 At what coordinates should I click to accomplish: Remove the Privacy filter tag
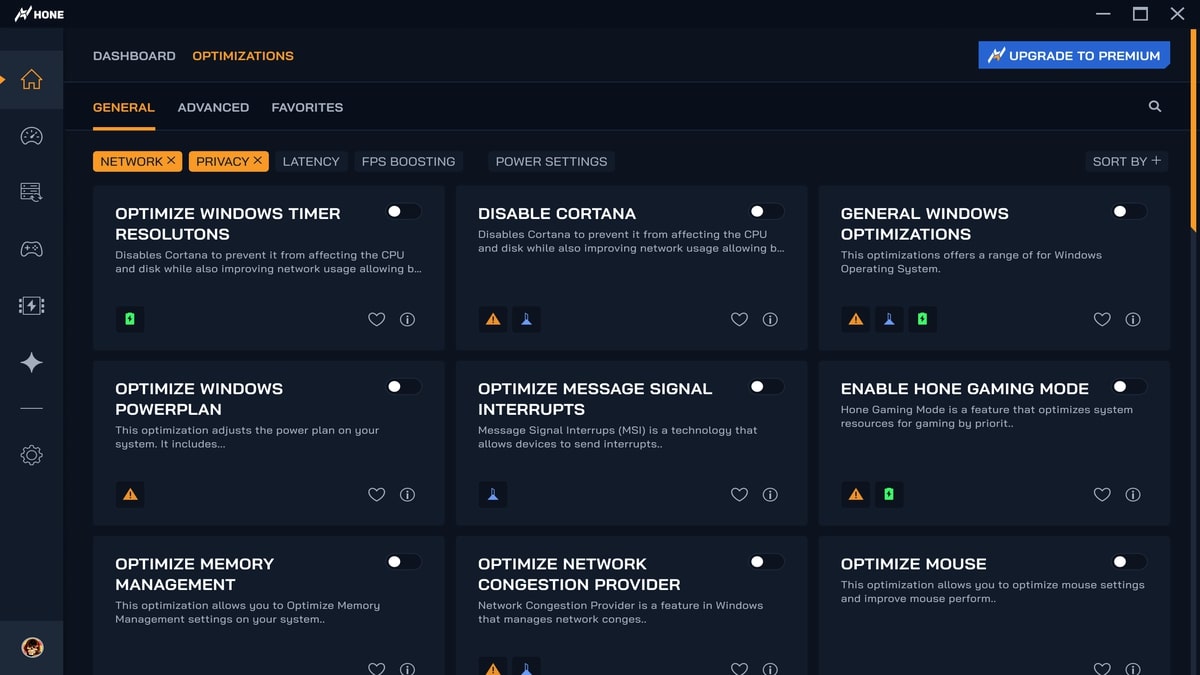pos(258,160)
